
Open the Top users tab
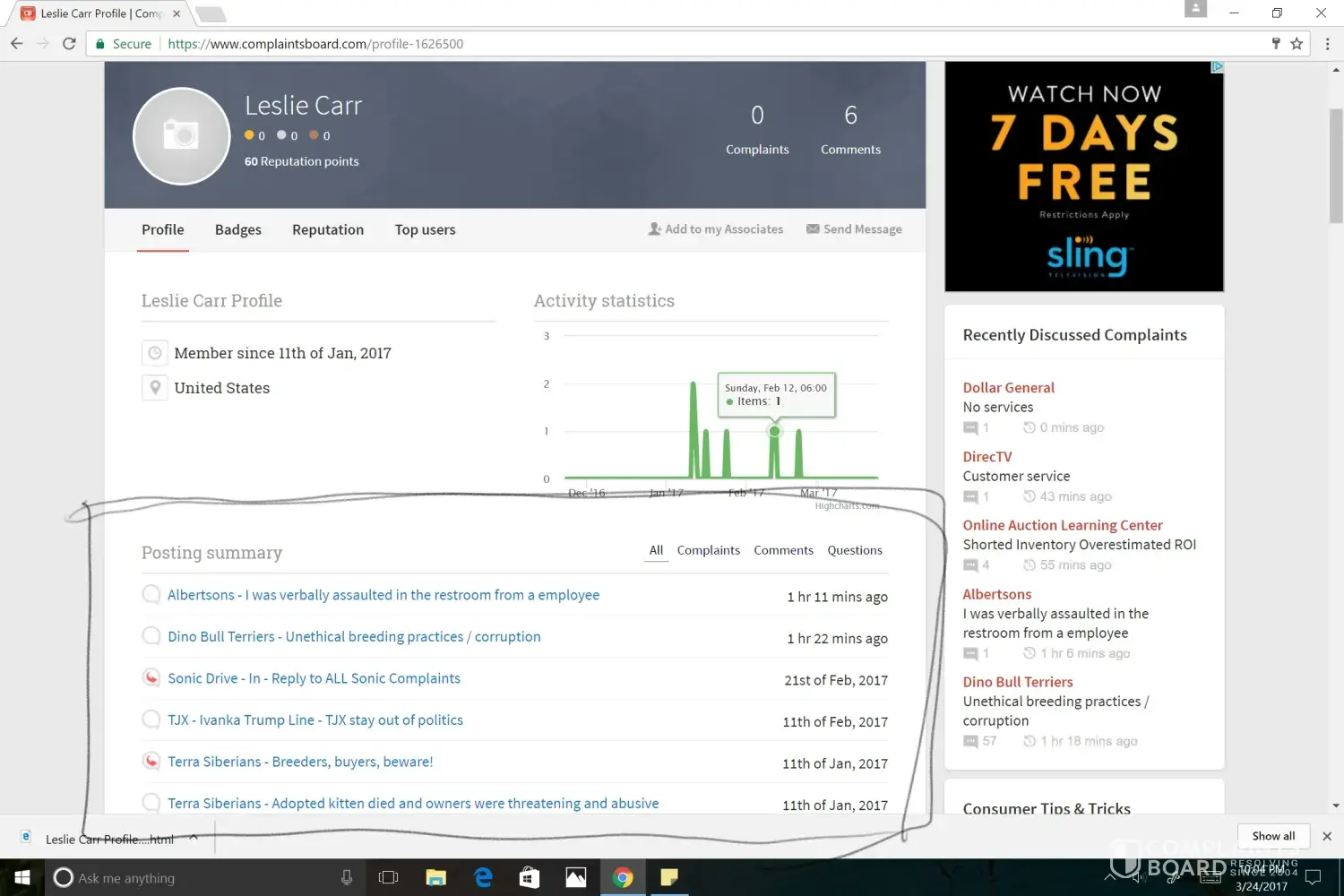pyautogui.click(x=425, y=230)
